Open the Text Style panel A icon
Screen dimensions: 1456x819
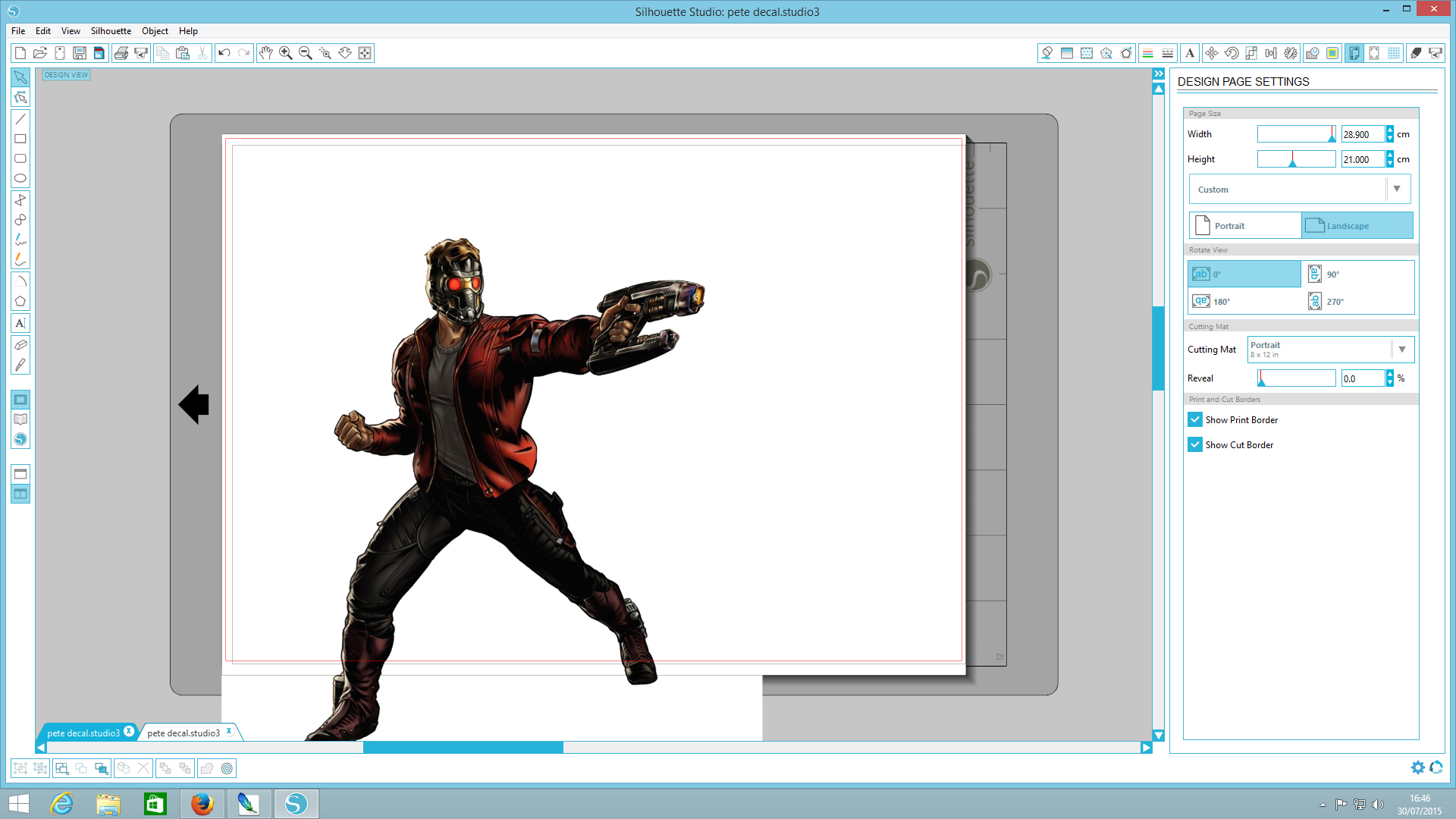pos(1190,53)
